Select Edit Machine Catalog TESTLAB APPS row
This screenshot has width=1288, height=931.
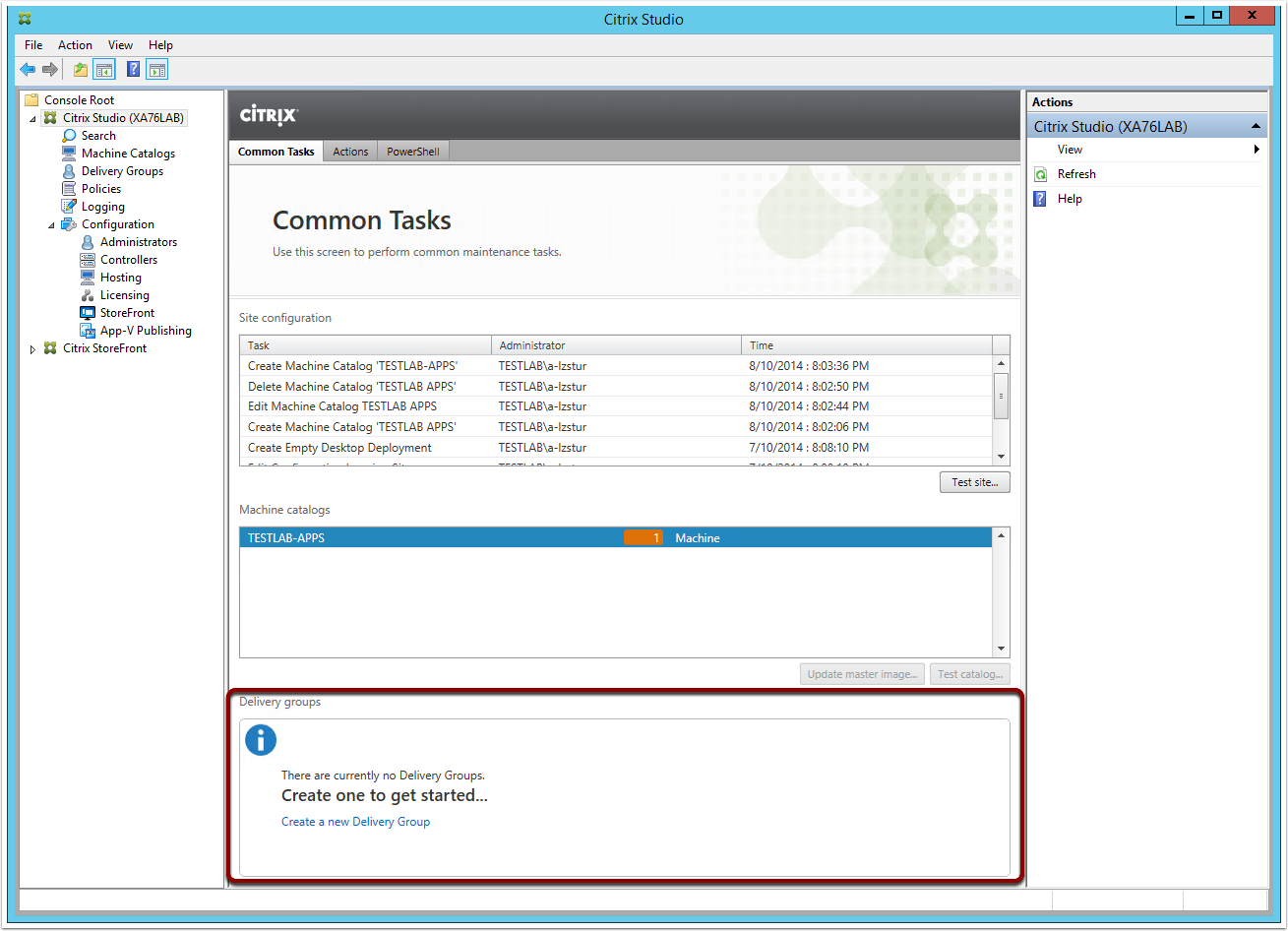(616, 406)
